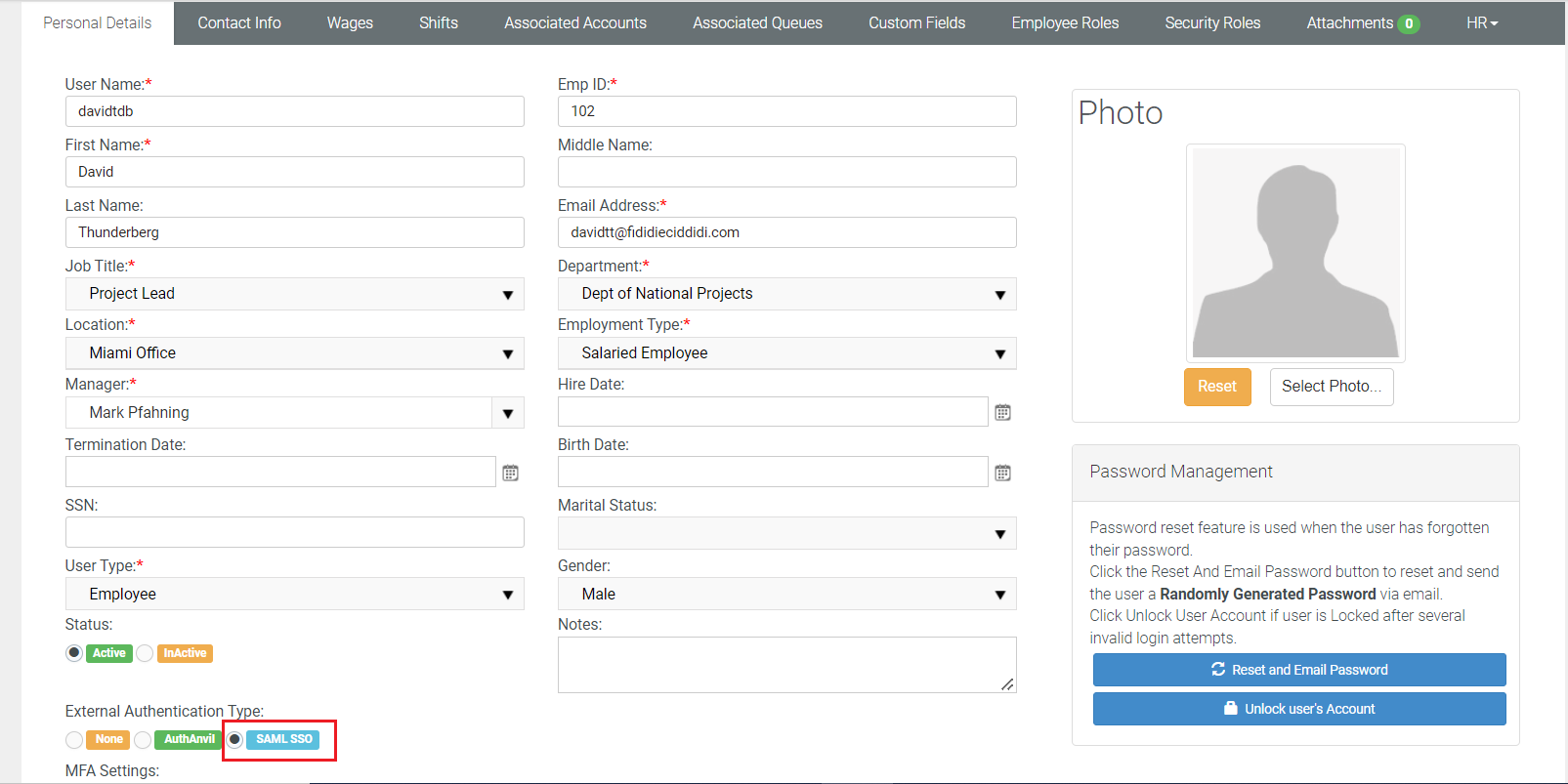This screenshot has width=1568, height=784.
Task: Click Unlock user's Account button
Action: 1299,709
